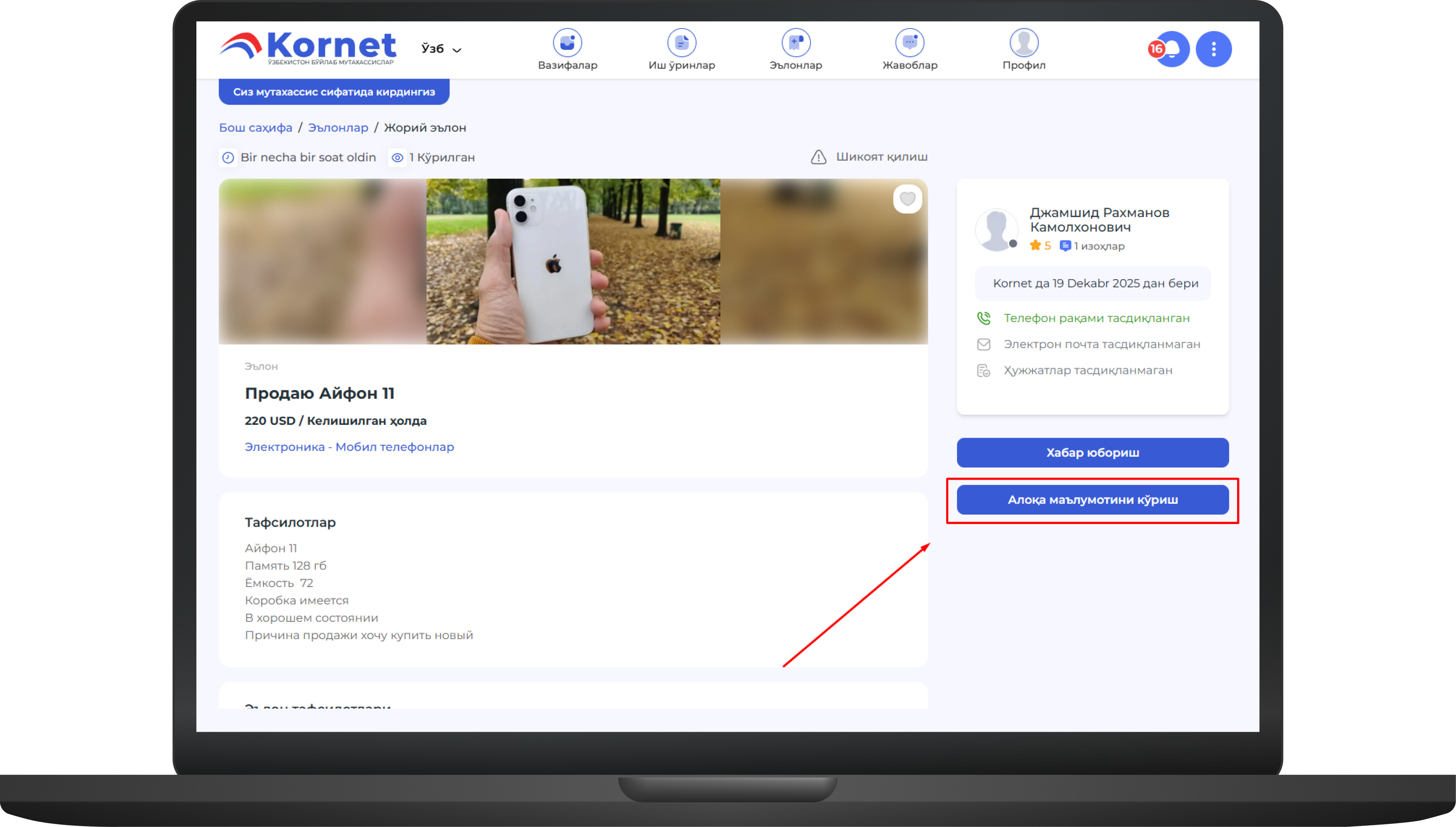
Task: Open the three-dot more menu
Action: tap(1213, 49)
